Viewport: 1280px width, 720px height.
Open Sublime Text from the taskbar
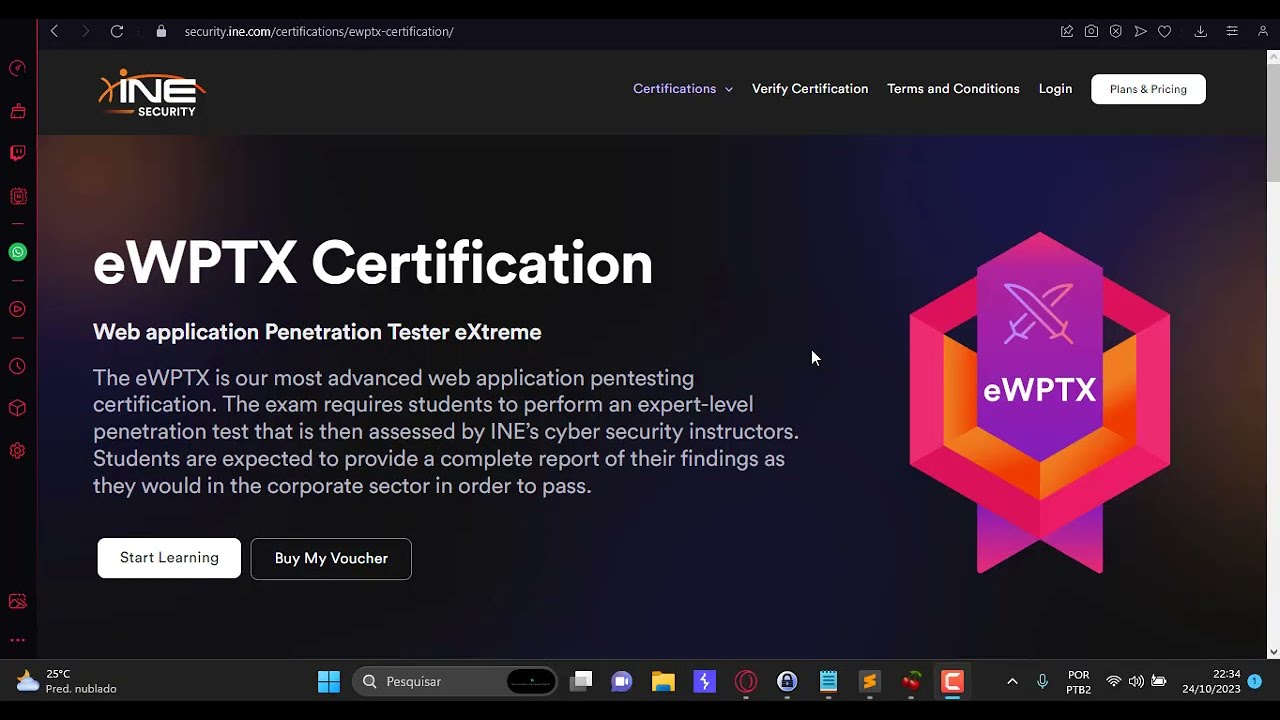[870, 681]
